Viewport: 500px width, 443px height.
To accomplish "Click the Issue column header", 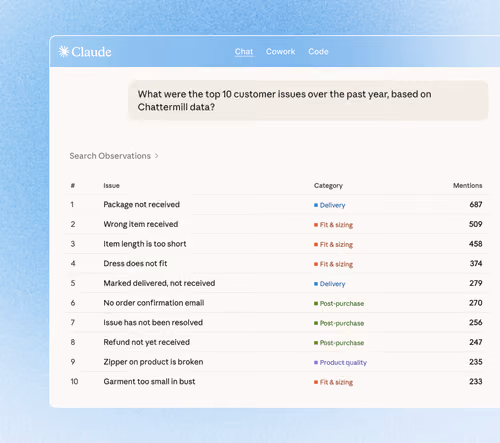I will tap(111, 186).
